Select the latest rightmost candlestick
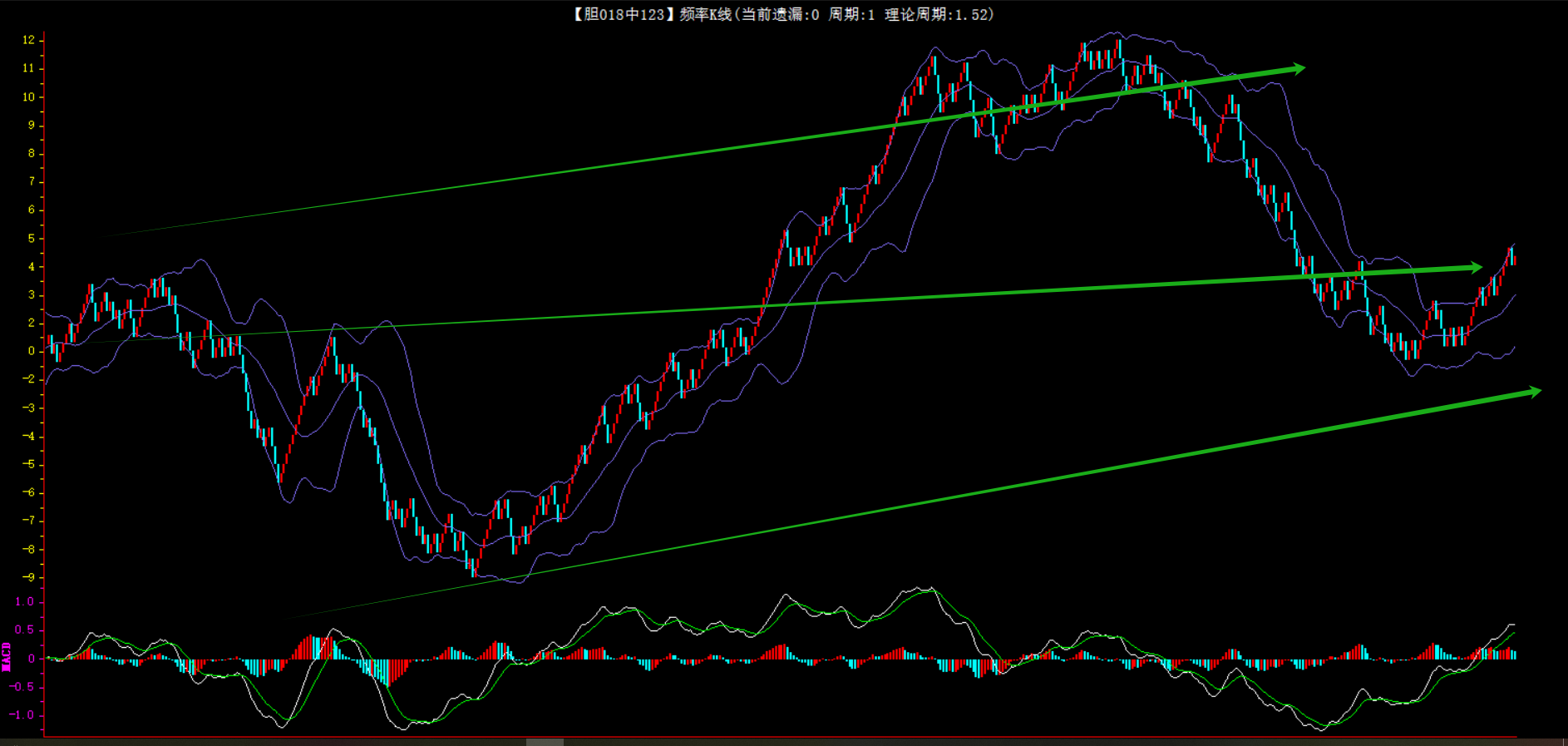1568x746 pixels. [x=1514, y=258]
